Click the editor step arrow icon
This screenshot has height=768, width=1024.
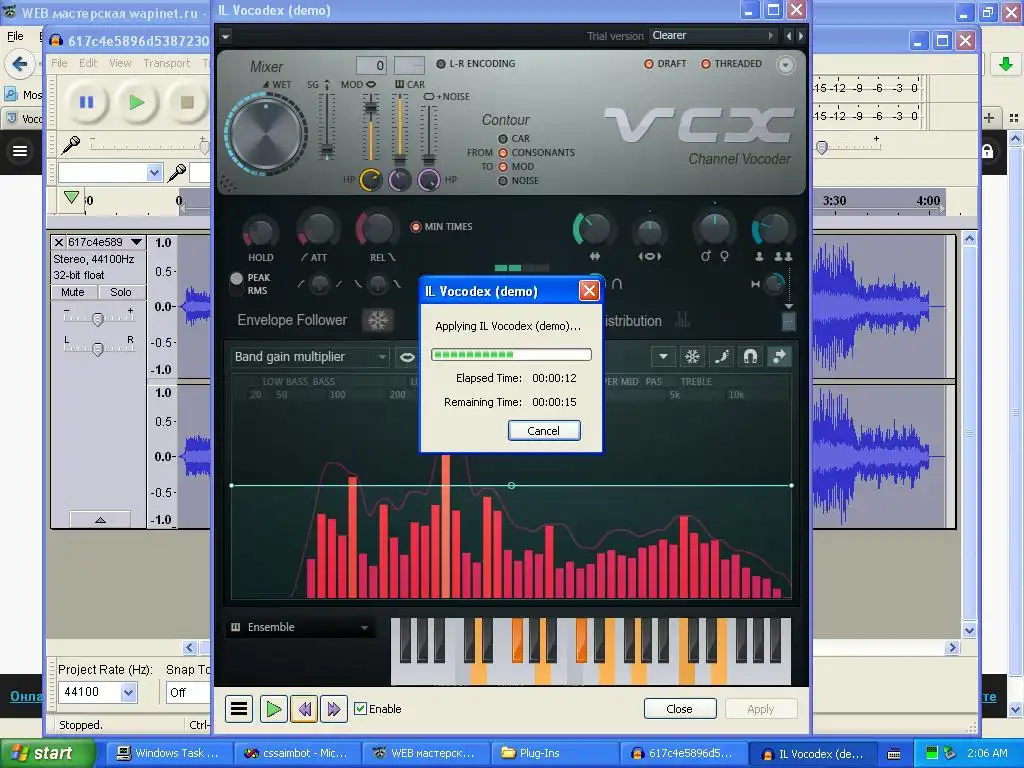[x=779, y=357]
